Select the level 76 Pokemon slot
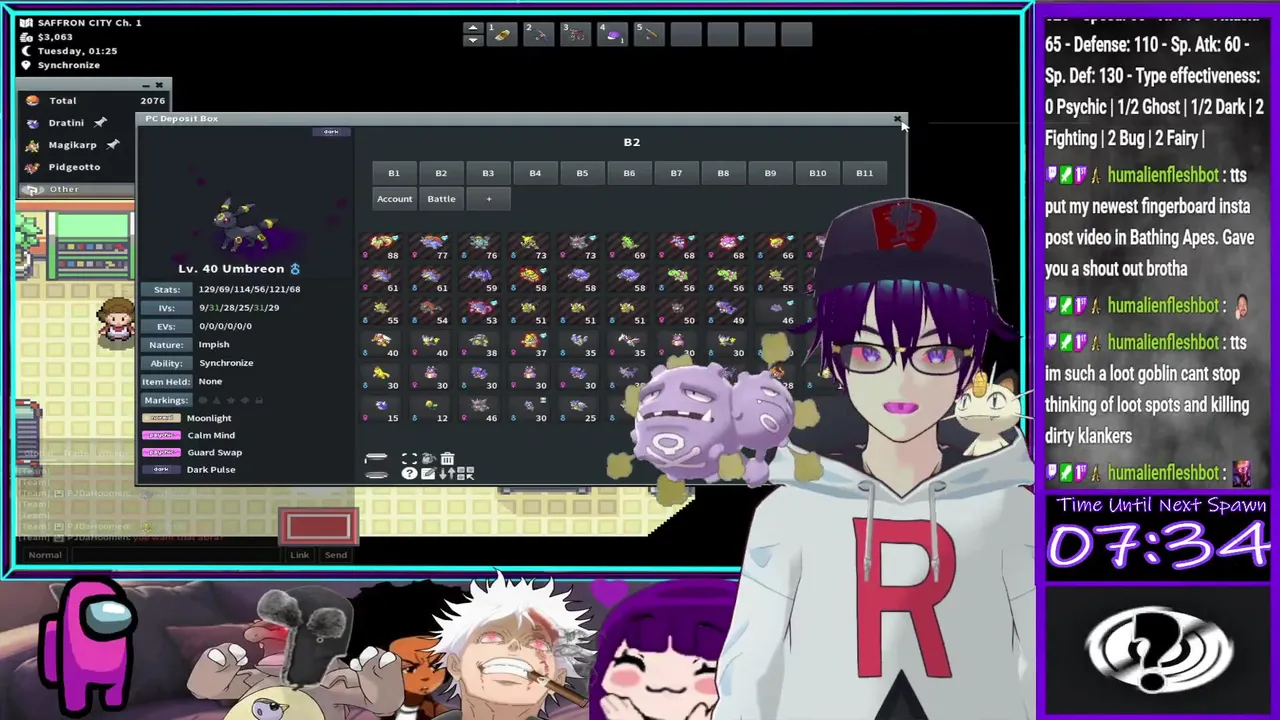Image resolution: width=1280 pixels, height=720 pixels. click(x=481, y=248)
